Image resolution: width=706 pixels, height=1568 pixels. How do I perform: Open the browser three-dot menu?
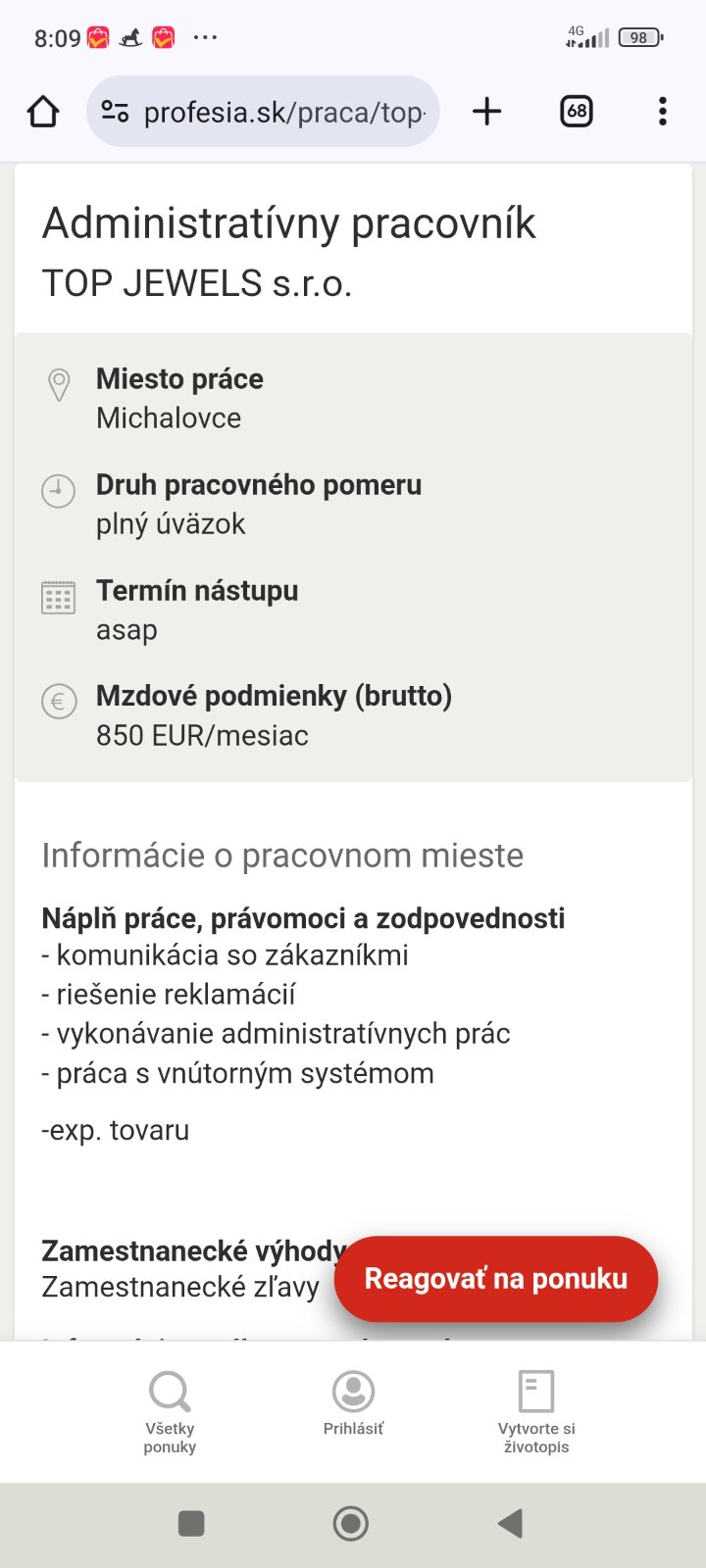coord(663,112)
